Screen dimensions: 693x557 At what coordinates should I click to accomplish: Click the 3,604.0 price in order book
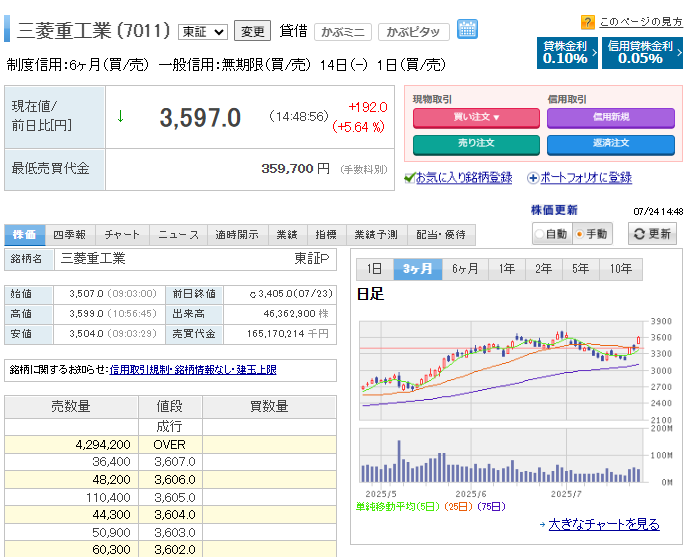(x=175, y=515)
